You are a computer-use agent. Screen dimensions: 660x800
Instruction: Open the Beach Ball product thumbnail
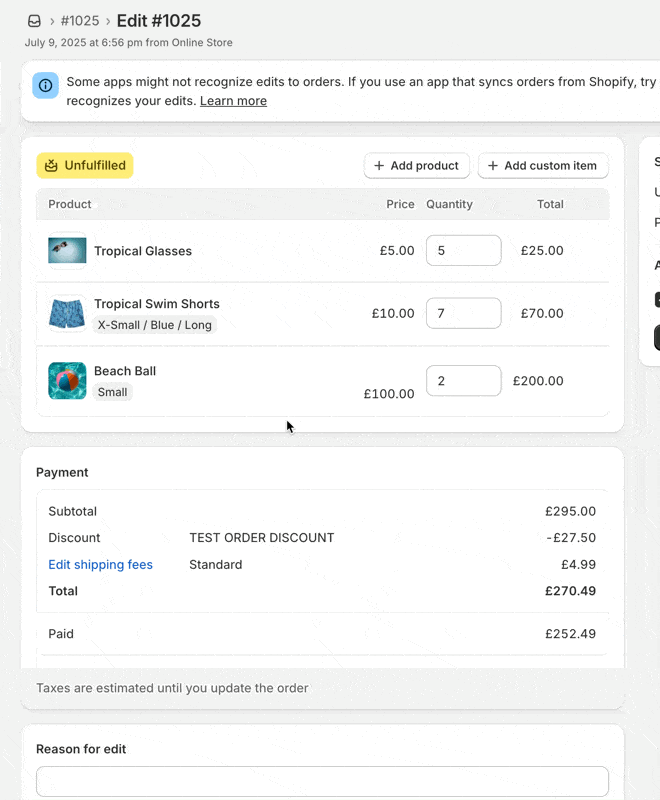(67, 381)
